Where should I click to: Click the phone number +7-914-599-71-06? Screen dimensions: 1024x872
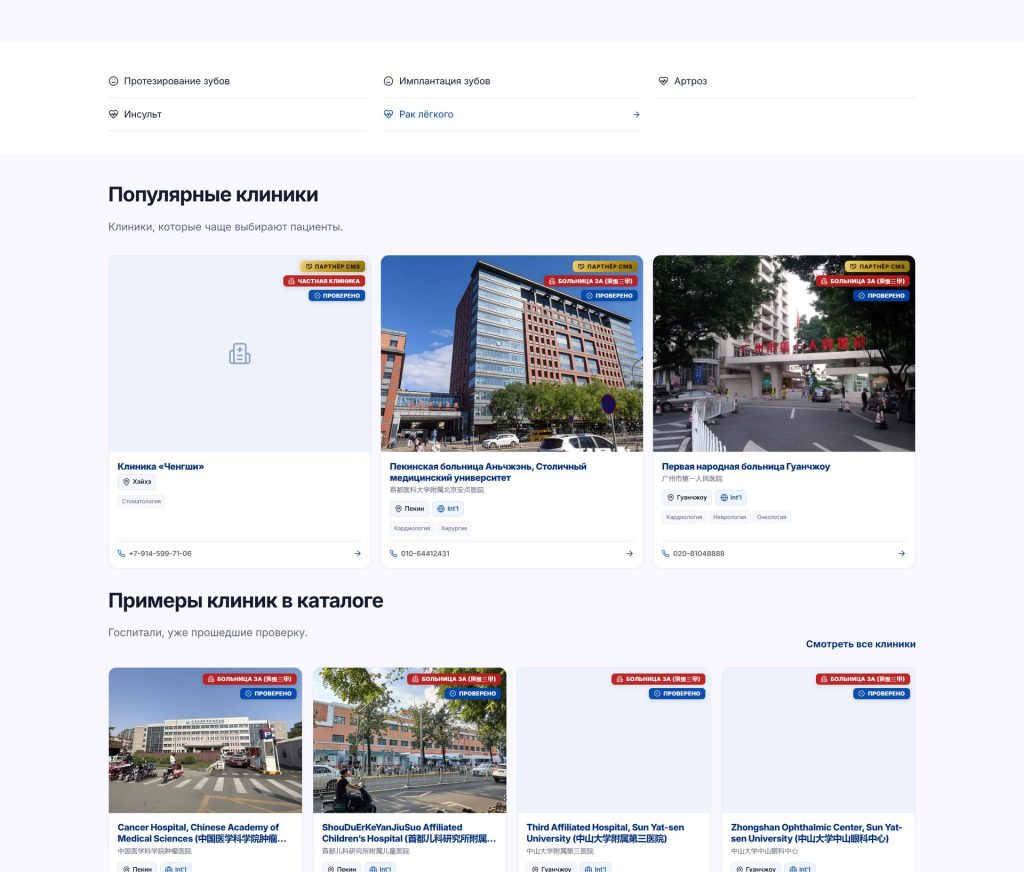coord(160,553)
